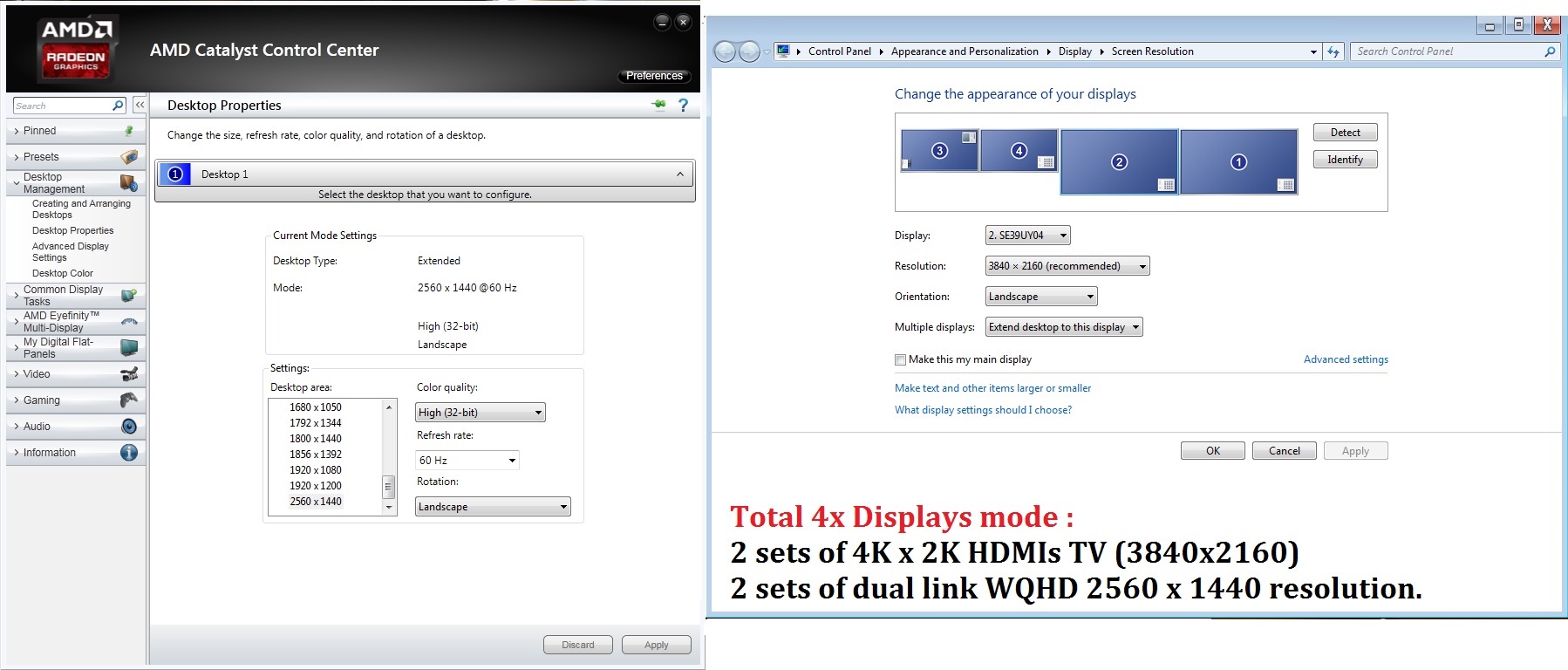Click the Audio speaker icon
The width and height of the screenshot is (1568, 670).
129,427
